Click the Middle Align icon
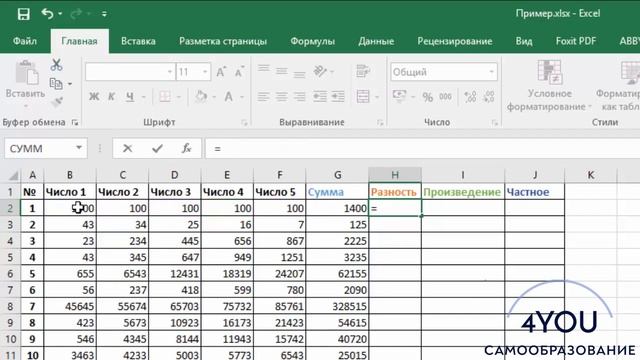Viewport: 640px width, 360px height. [x=282, y=71]
